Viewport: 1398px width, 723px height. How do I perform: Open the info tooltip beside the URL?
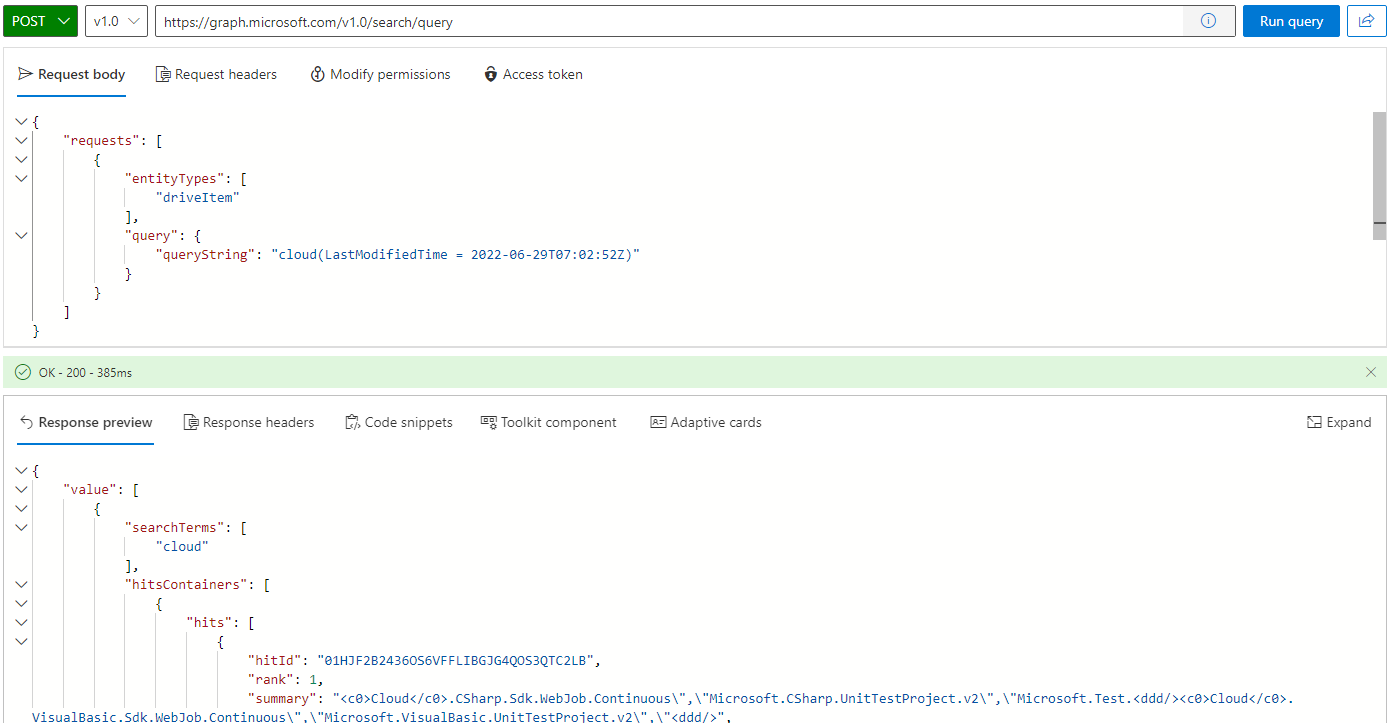[x=1209, y=20]
